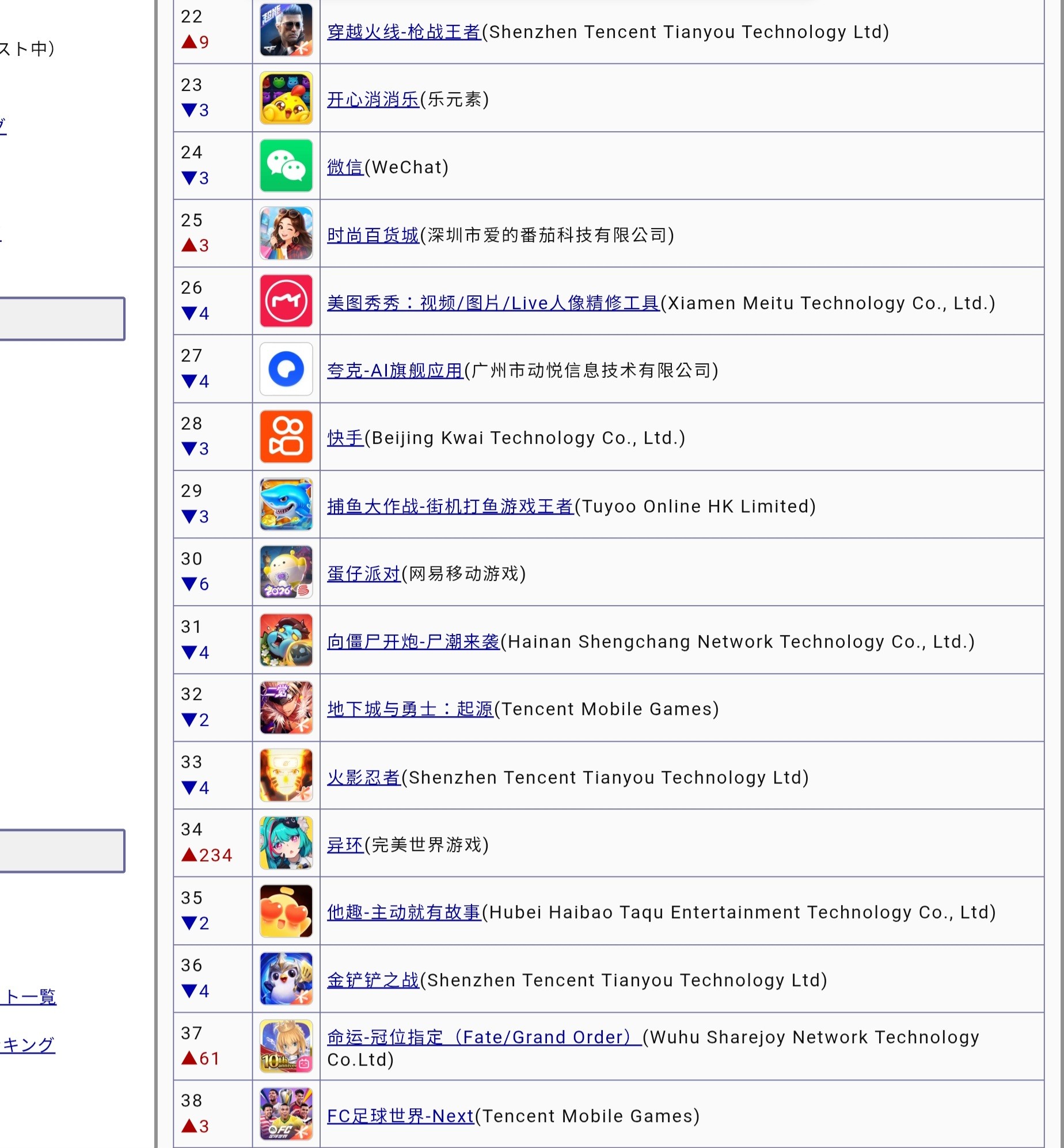The height and width of the screenshot is (1148, 1064).
Task: Open the 快手 link
Action: (x=345, y=438)
